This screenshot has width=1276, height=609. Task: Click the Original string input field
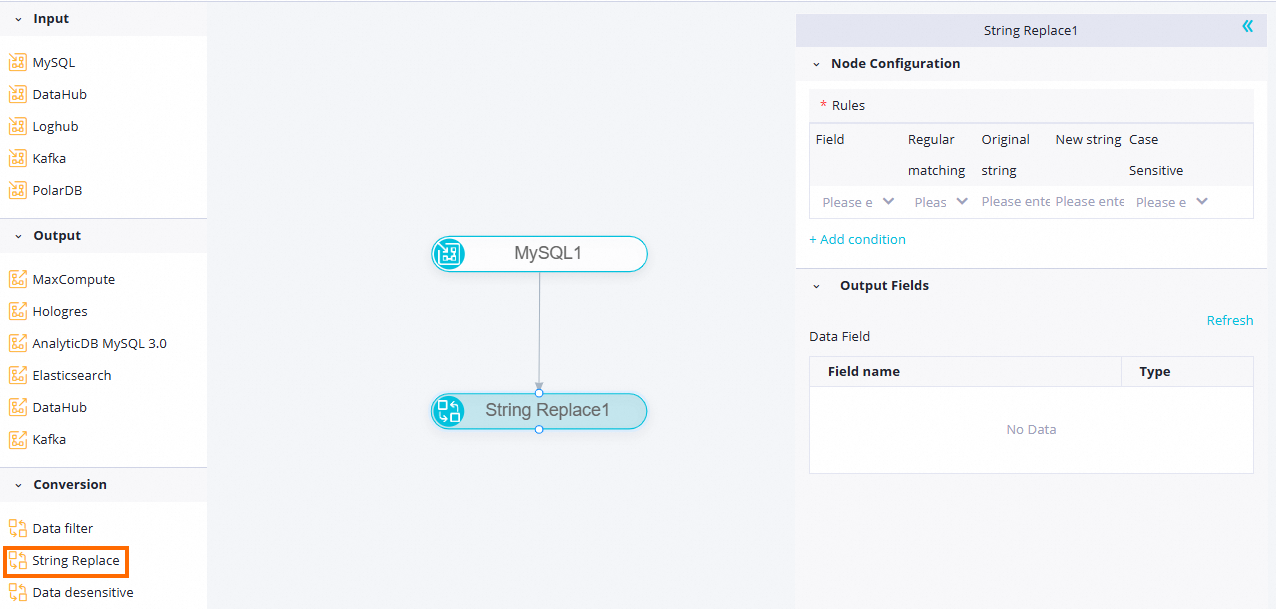1015,202
